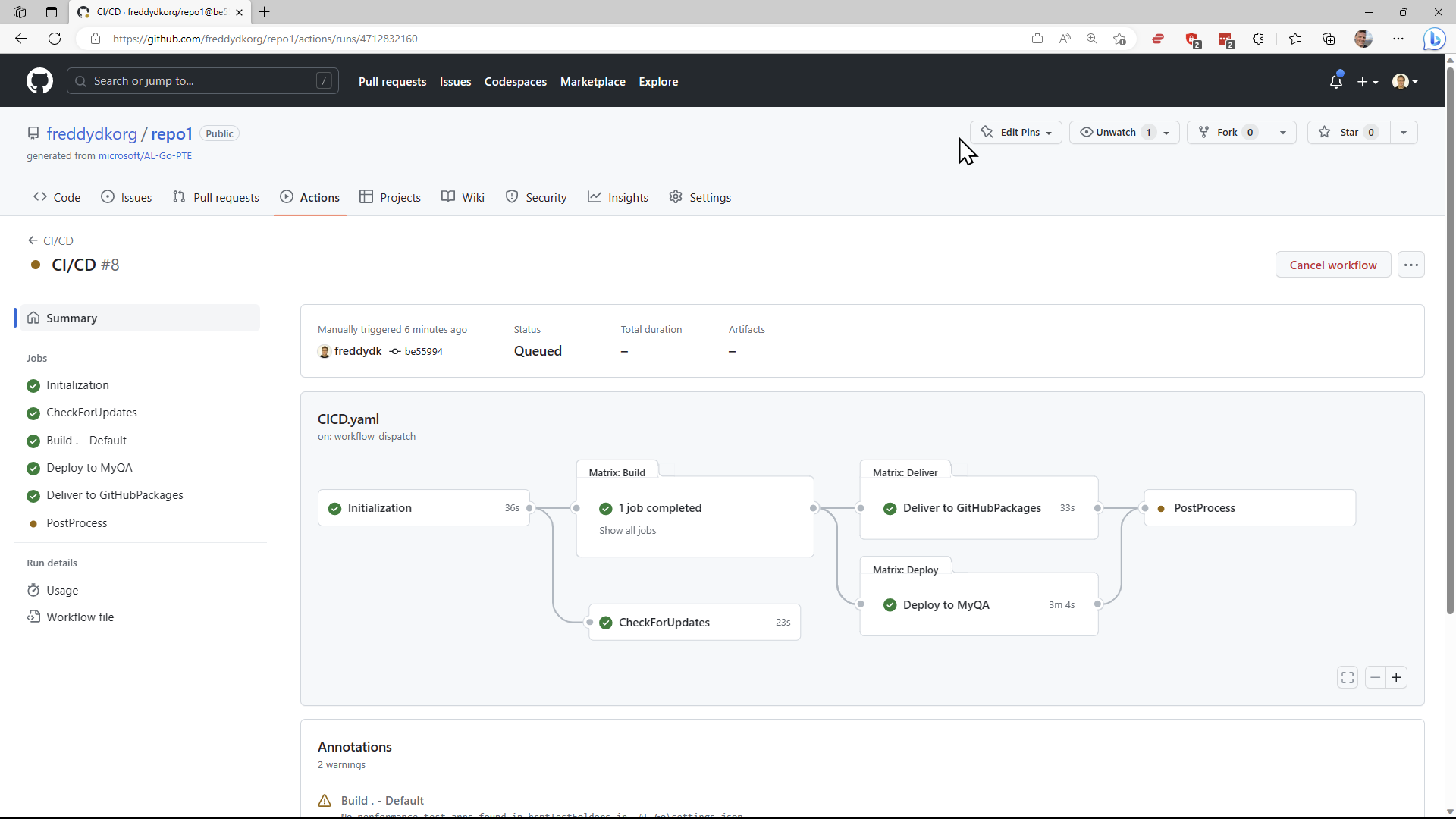Expand the Star button dropdown
The width and height of the screenshot is (1456, 819).
point(1404,132)
